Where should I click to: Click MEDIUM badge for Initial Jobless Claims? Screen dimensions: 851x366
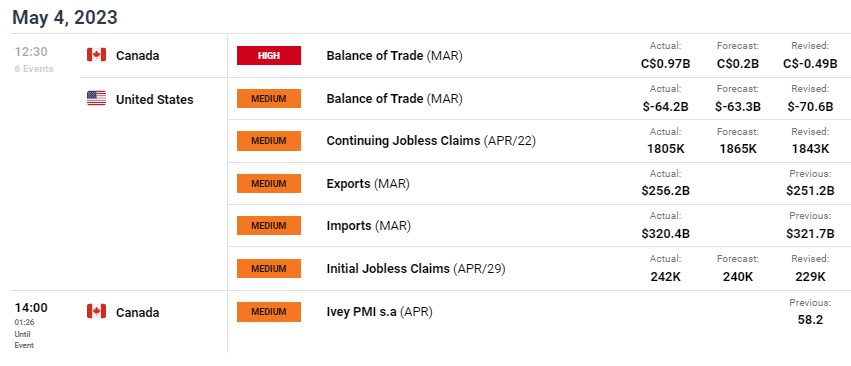pos(269,268)
